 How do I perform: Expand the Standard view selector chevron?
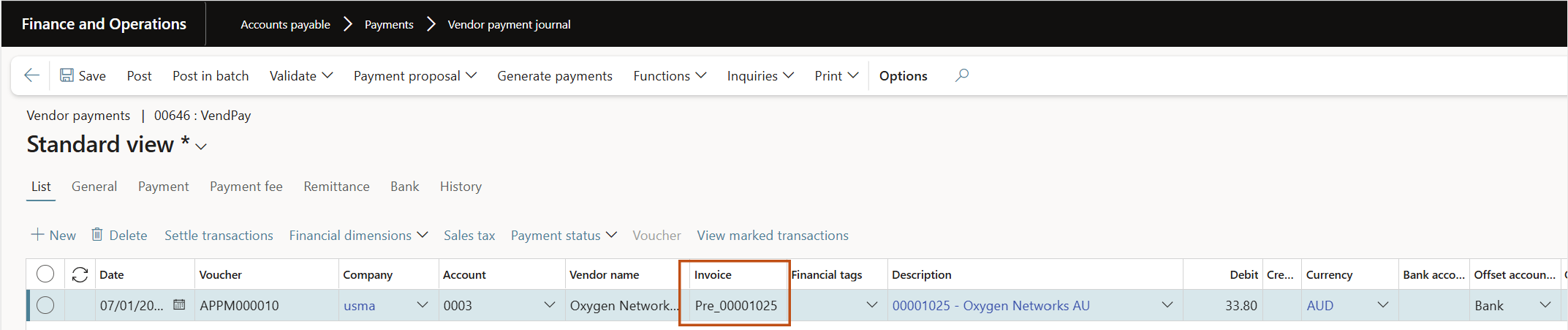pos(201,146)
